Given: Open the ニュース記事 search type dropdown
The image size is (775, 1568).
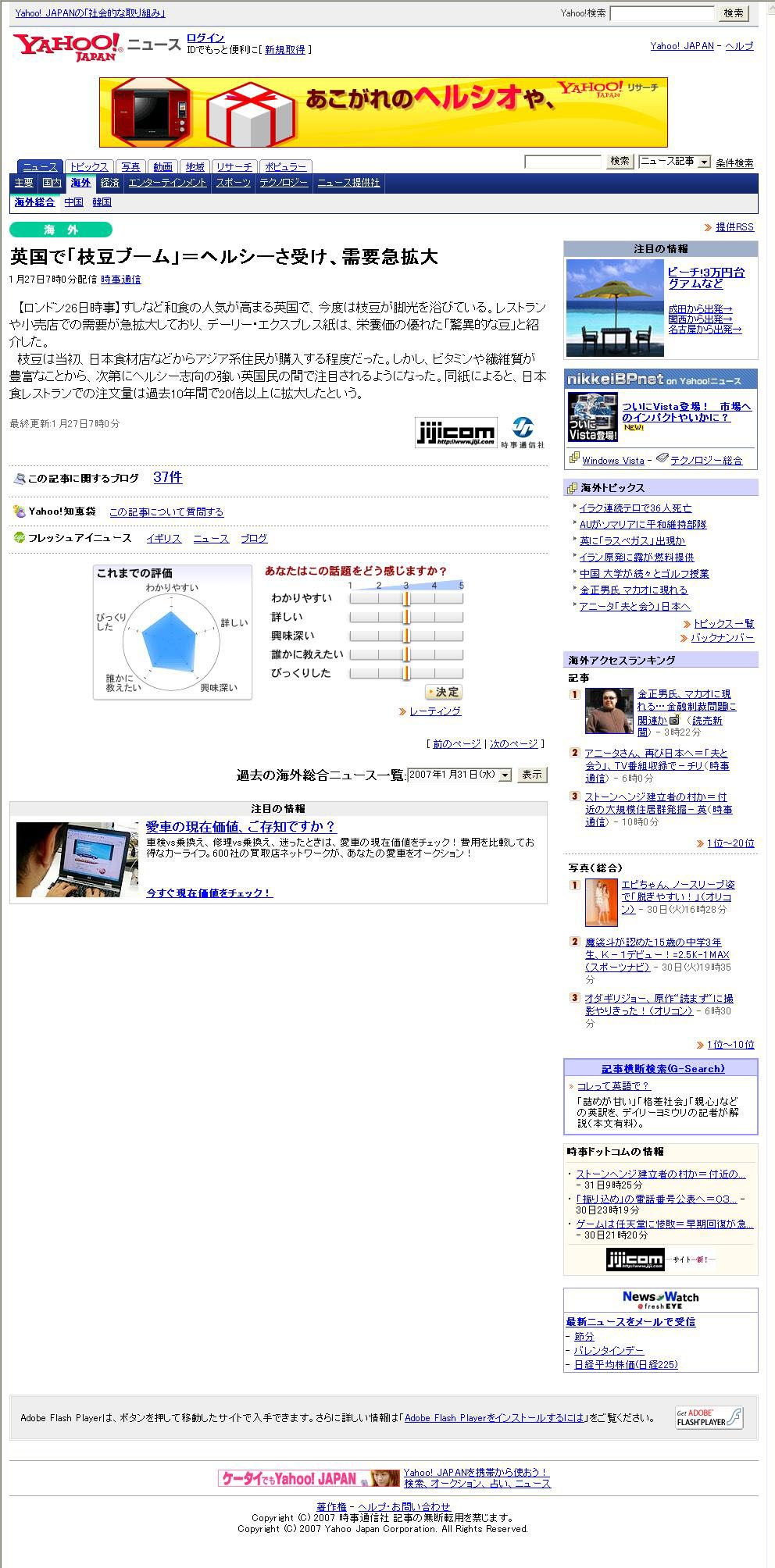Looking at the screenshot, I should [674, 162].
